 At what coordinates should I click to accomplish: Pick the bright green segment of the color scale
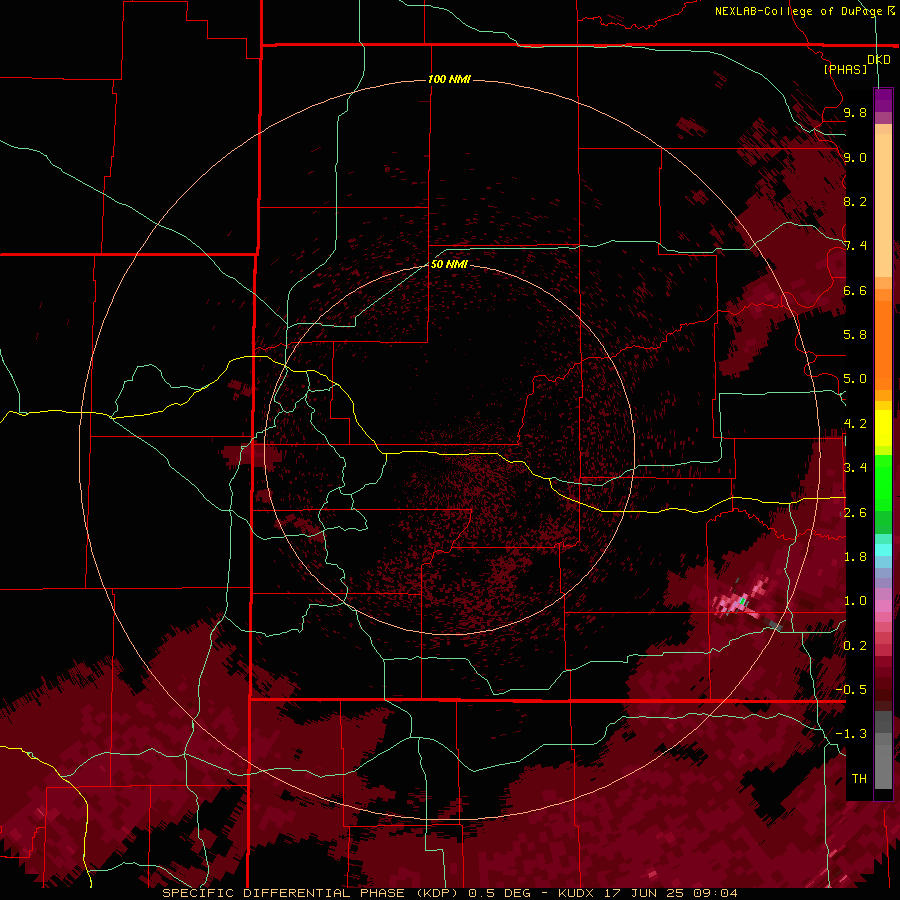[883, 483]
